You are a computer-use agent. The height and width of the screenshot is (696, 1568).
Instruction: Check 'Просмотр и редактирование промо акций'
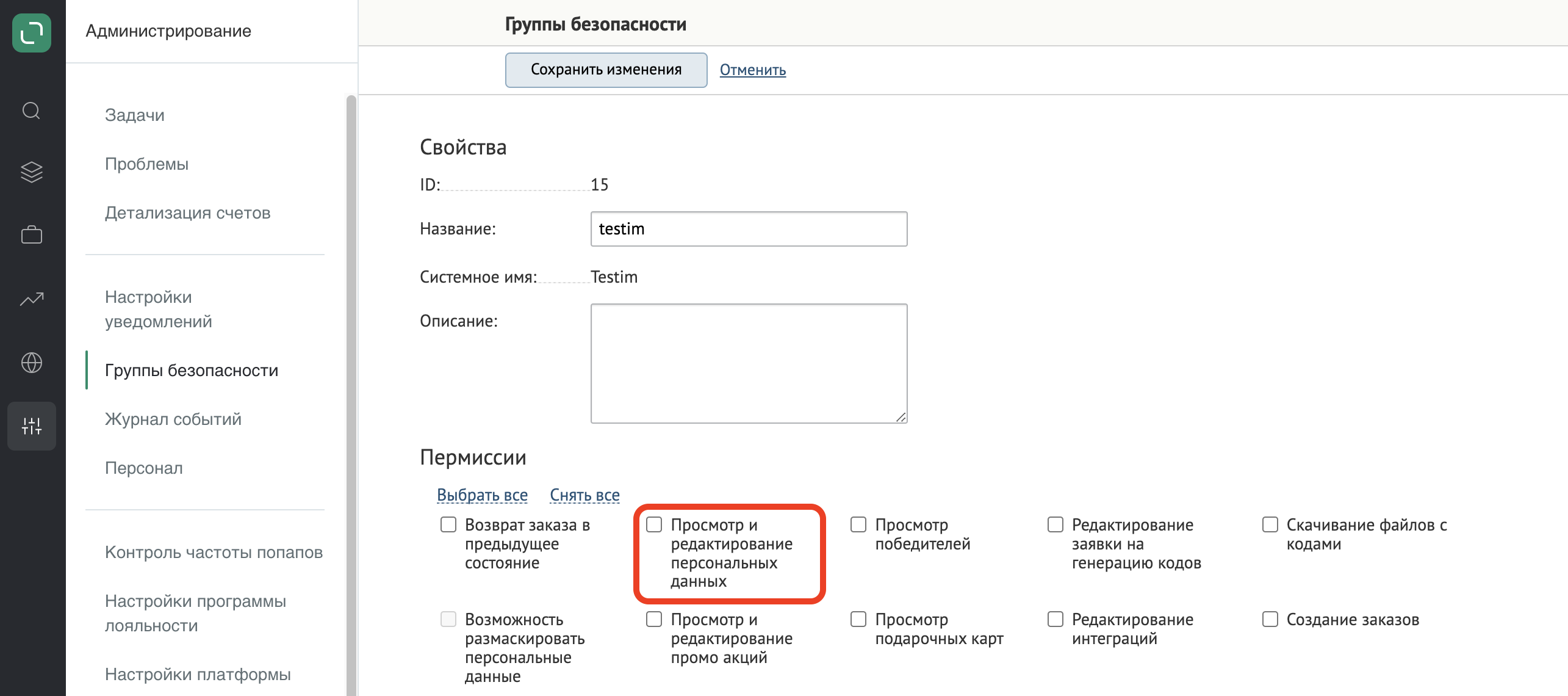654,619
